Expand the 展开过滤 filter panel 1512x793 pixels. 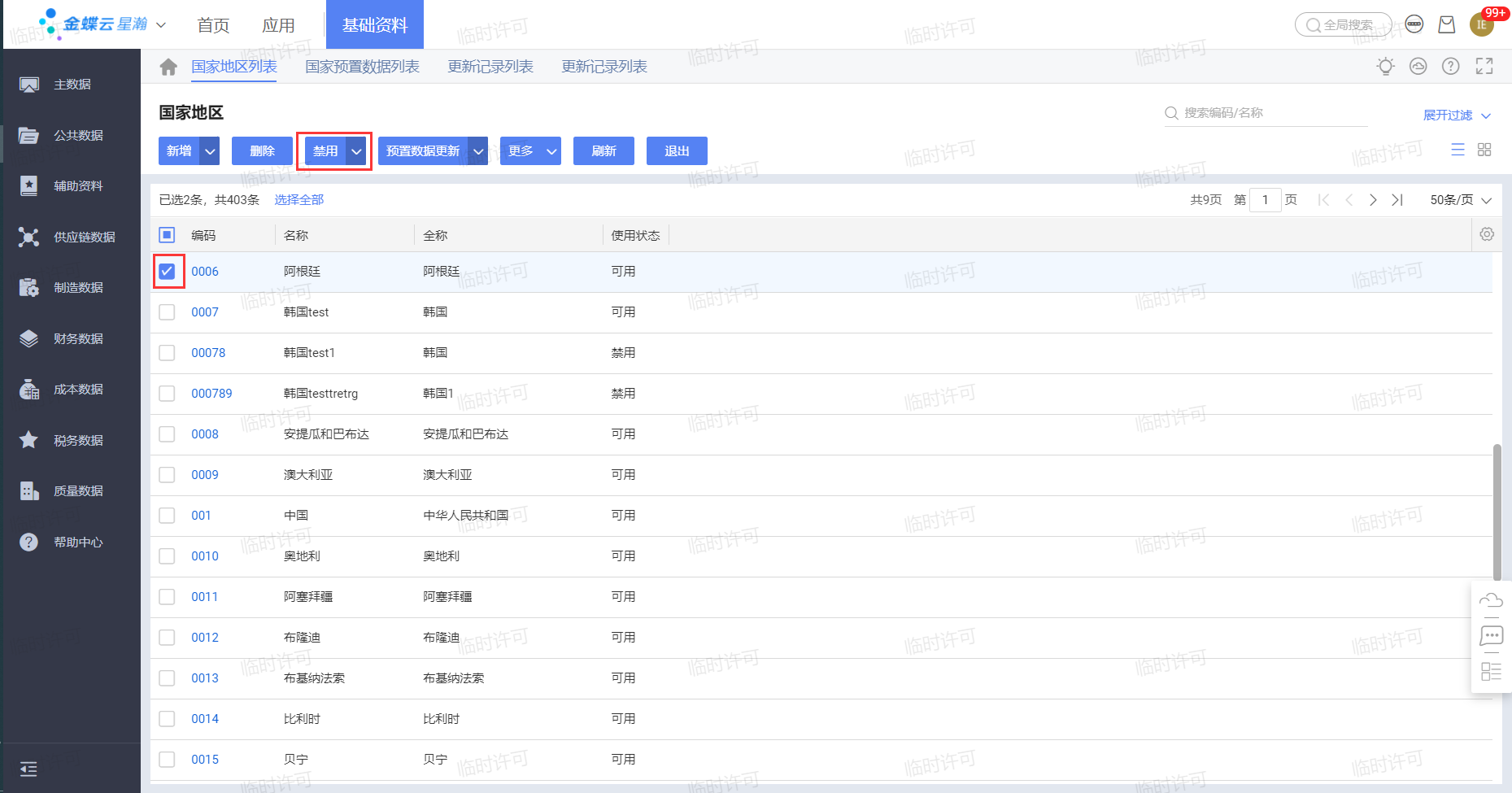point(1457,115)
